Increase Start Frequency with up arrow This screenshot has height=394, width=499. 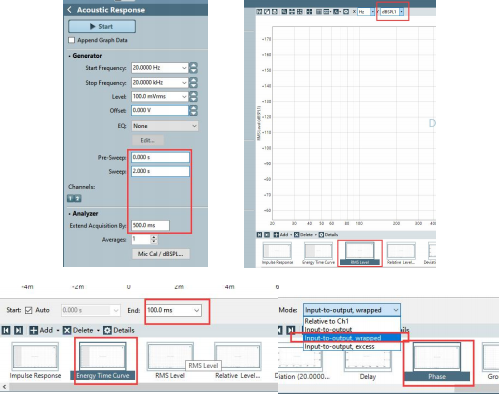(193, 65)
